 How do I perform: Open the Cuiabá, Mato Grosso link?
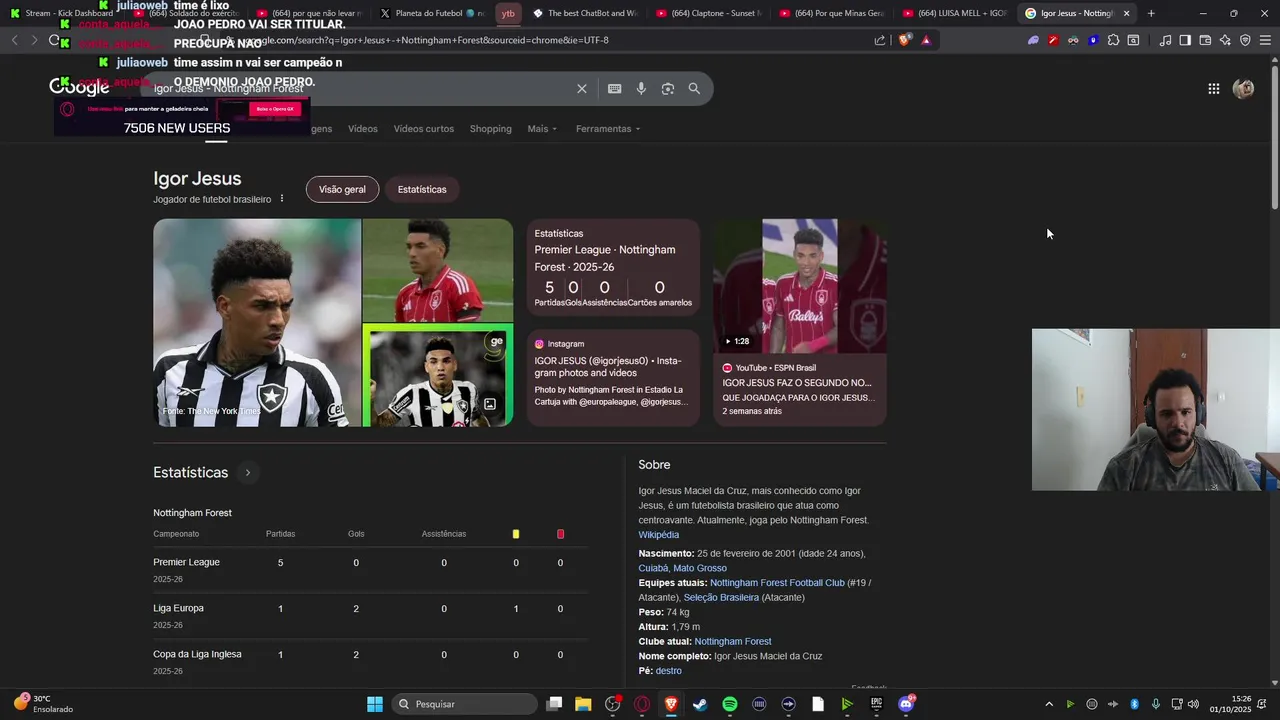(x=683, y=568)
